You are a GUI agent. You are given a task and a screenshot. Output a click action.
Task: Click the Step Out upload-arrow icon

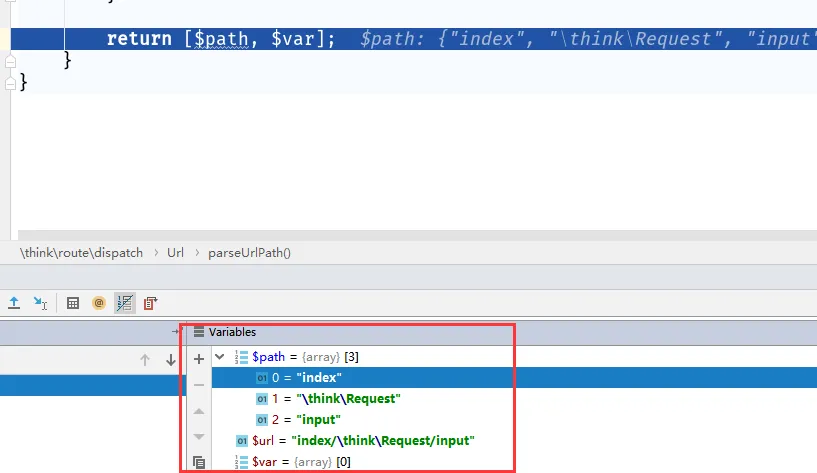tap(14, 302)
